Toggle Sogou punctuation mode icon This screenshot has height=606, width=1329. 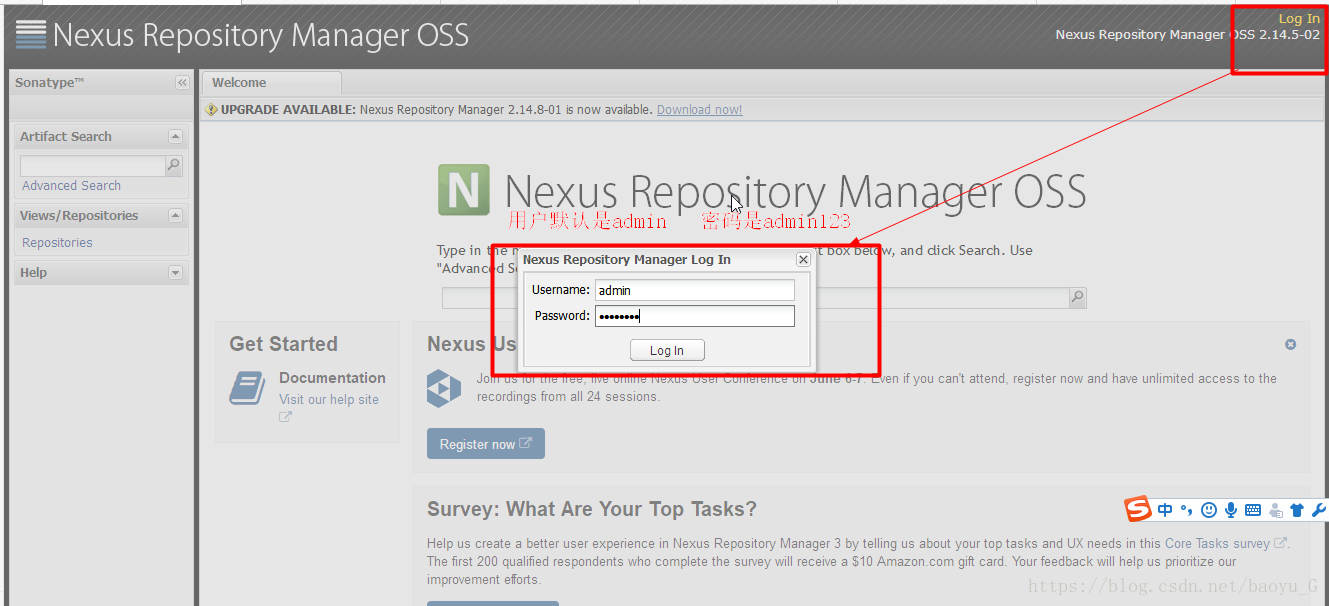point(1187,510)
